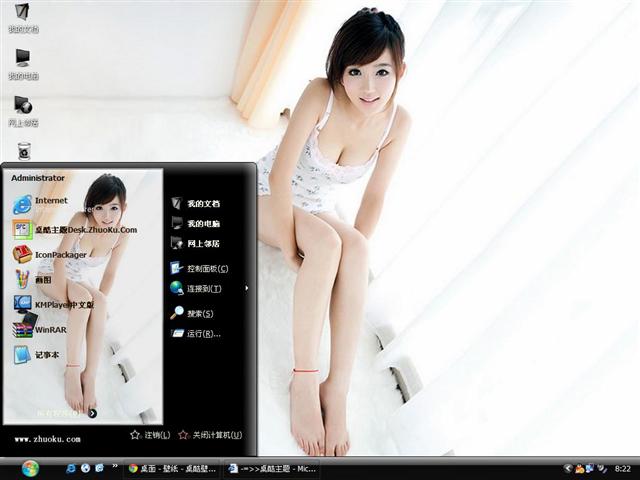The height and width of the screenshot is (480, 640).
Task: Launch 画图 paint from Start menu
Action: click(32, 280)
